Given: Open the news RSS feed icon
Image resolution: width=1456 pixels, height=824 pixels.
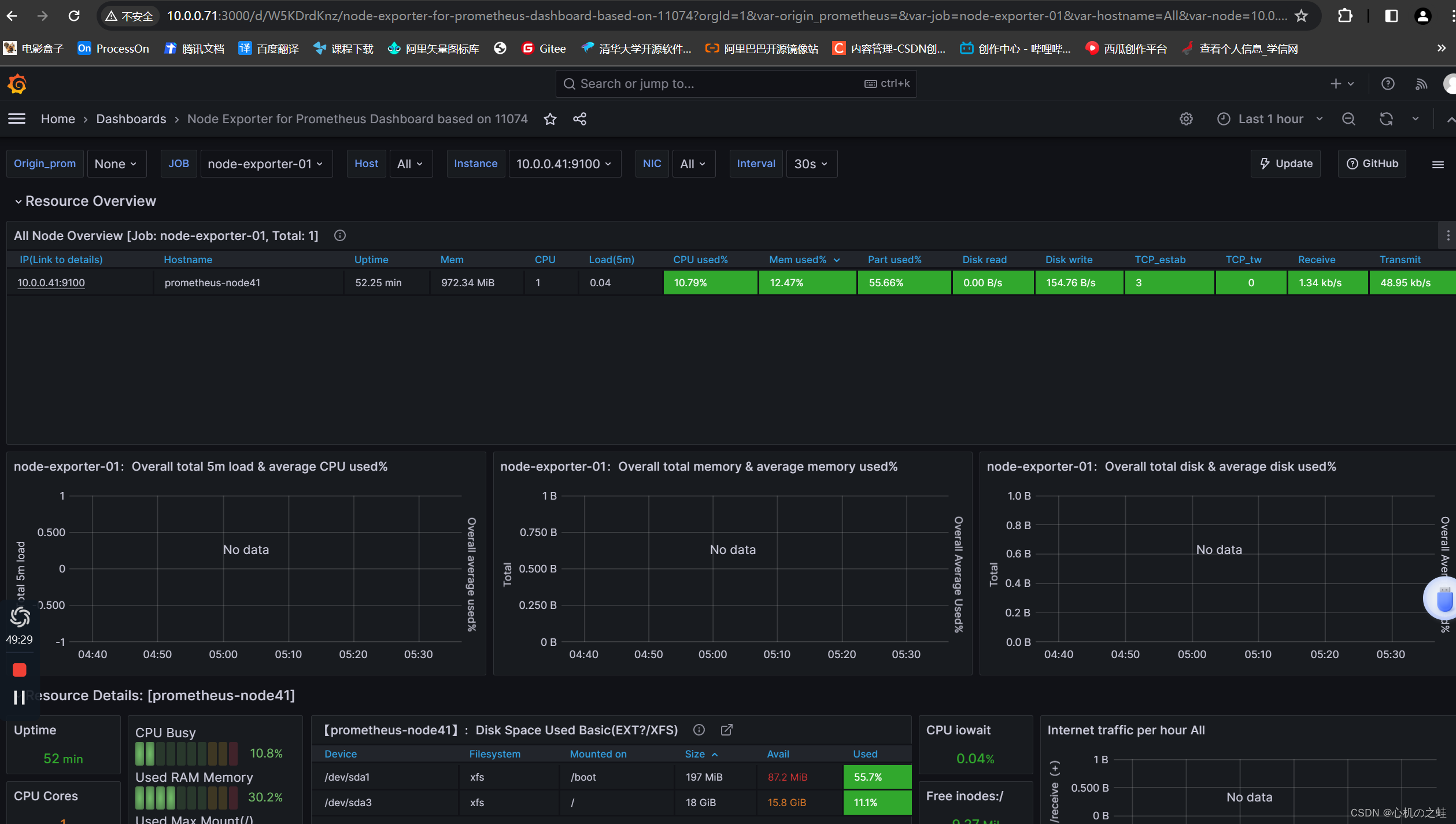Looking at the screenshot, I should tap(1421, 84).
